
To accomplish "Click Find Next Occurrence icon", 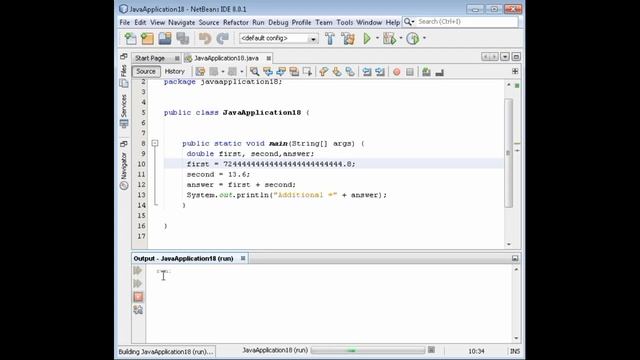I will point(281,72).
